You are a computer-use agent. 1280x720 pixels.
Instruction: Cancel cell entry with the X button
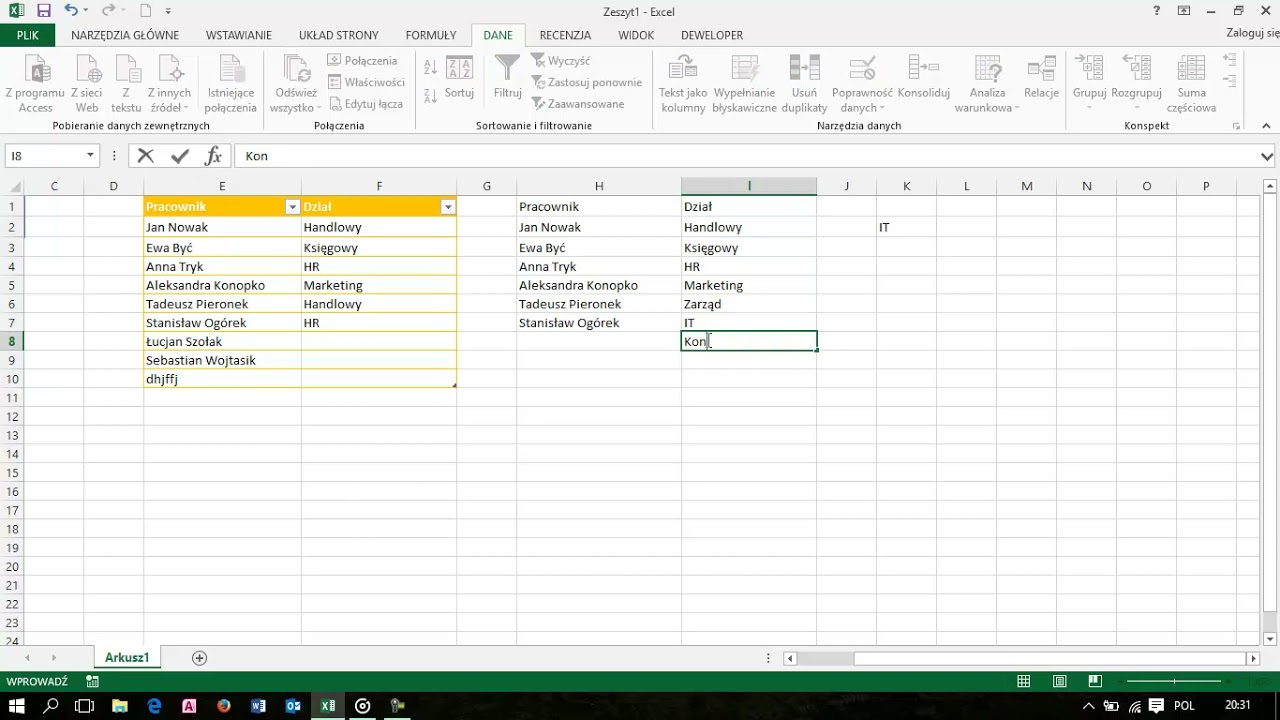(x=146, y=156)
